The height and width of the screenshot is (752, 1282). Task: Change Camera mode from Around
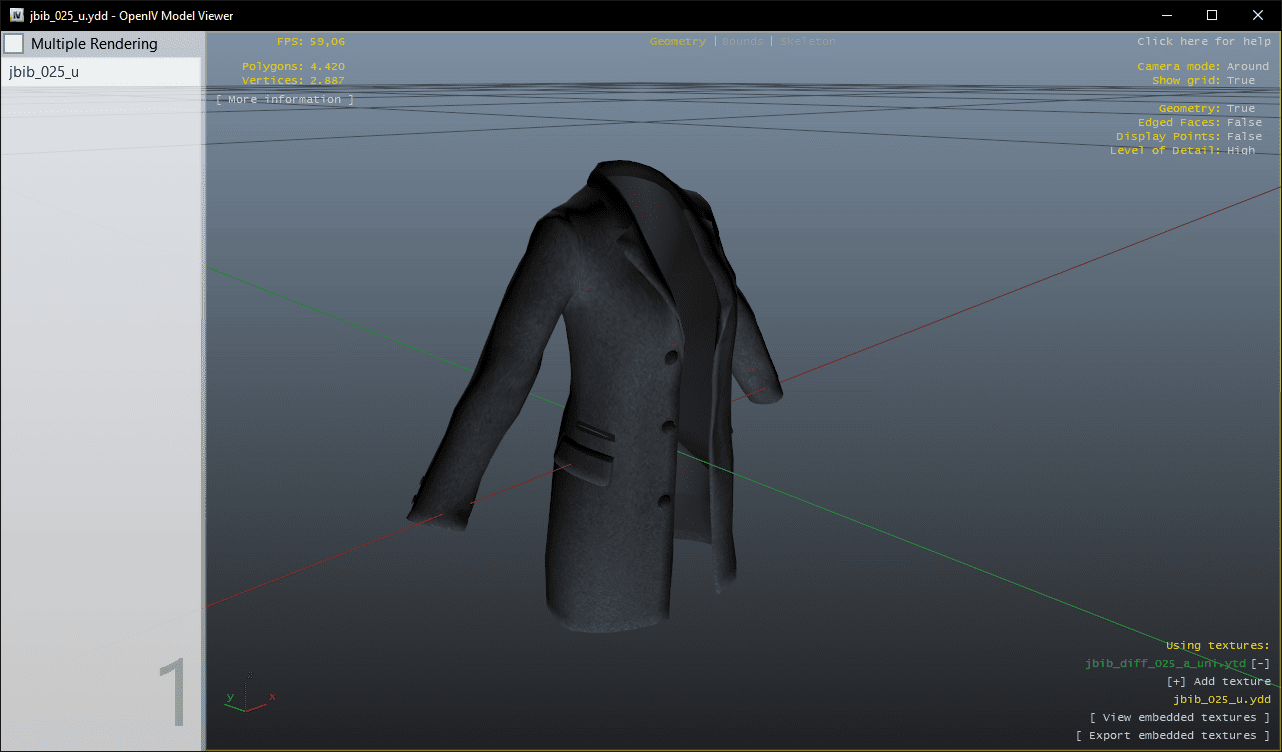click(1247, 67)
